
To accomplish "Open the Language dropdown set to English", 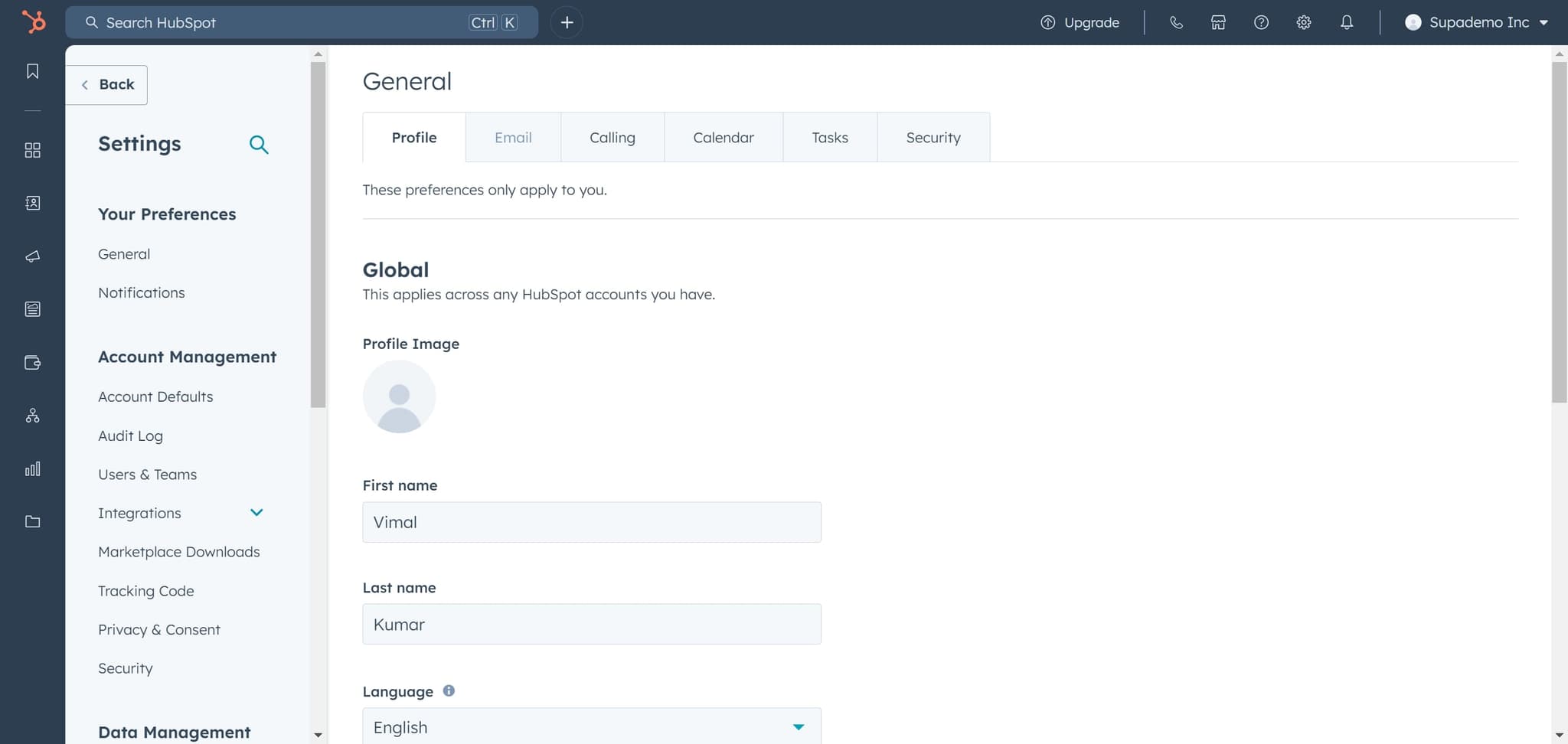I will click(x=591, y=726).
